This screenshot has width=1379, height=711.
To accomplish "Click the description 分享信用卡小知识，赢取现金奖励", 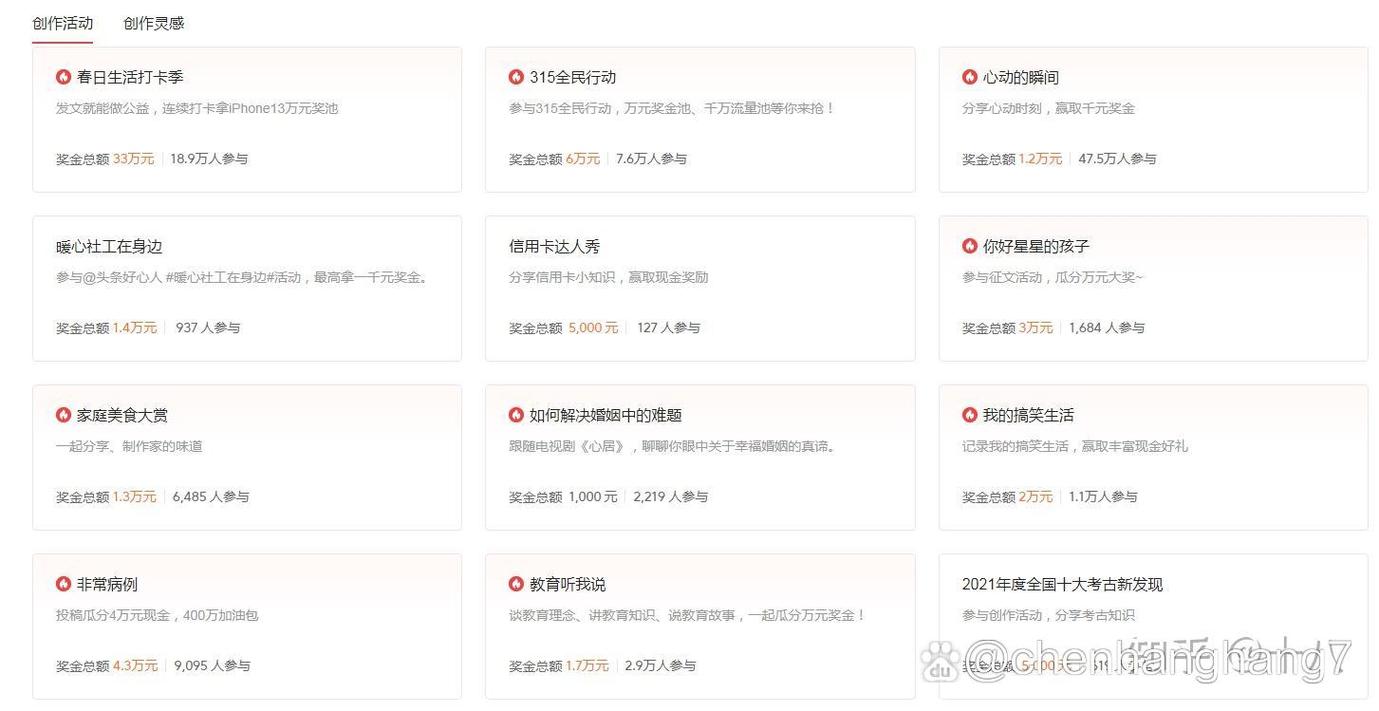I will (609, 277).
